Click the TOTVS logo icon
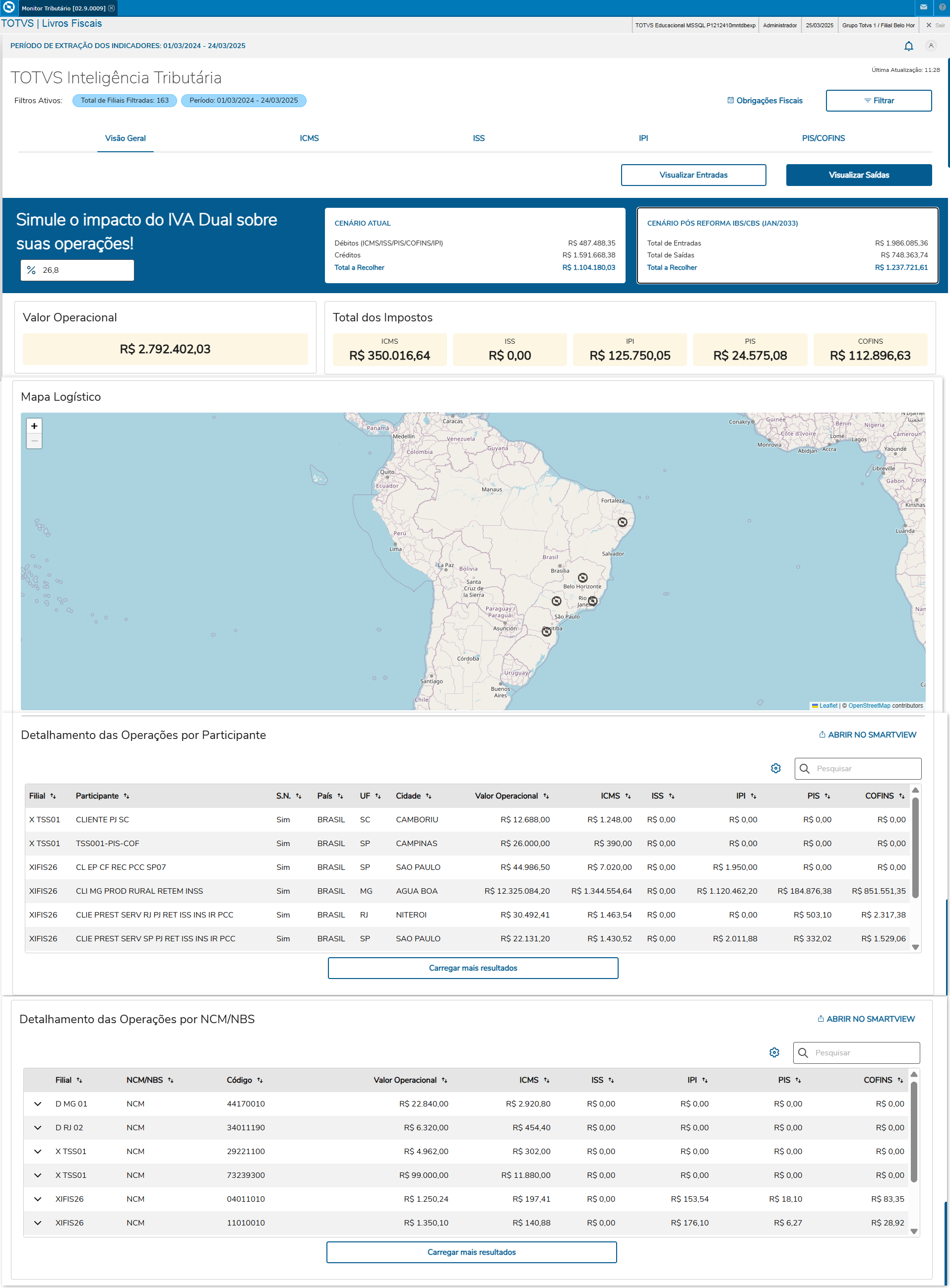This screenshot has width=950, height=1288. click(x=8, y=7)
